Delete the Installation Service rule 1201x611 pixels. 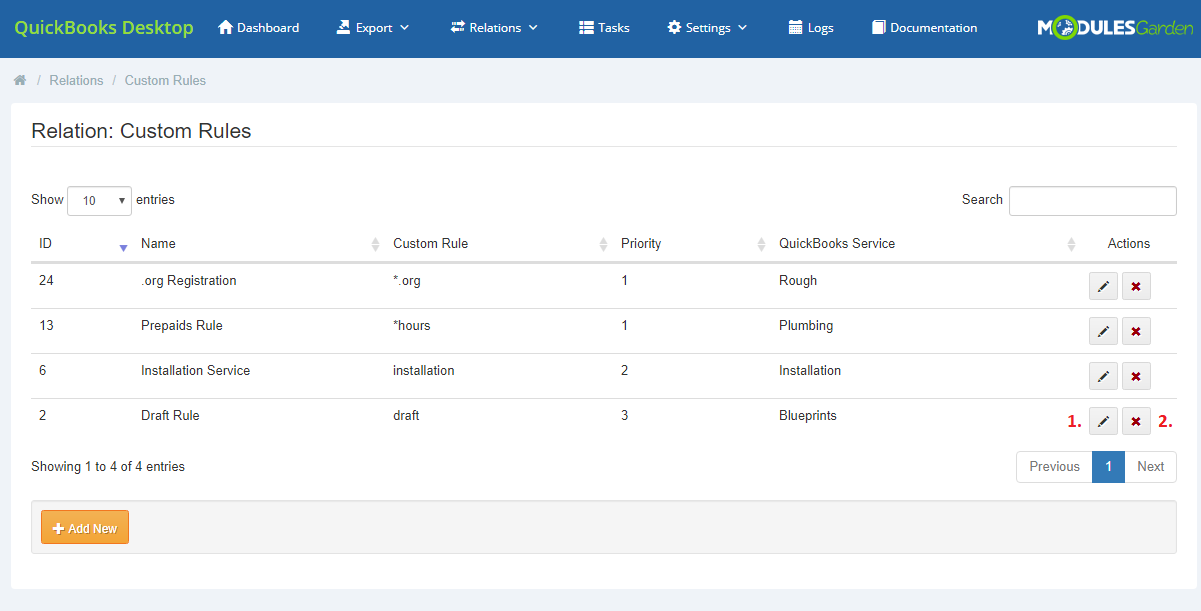[x=1136, y=376]
